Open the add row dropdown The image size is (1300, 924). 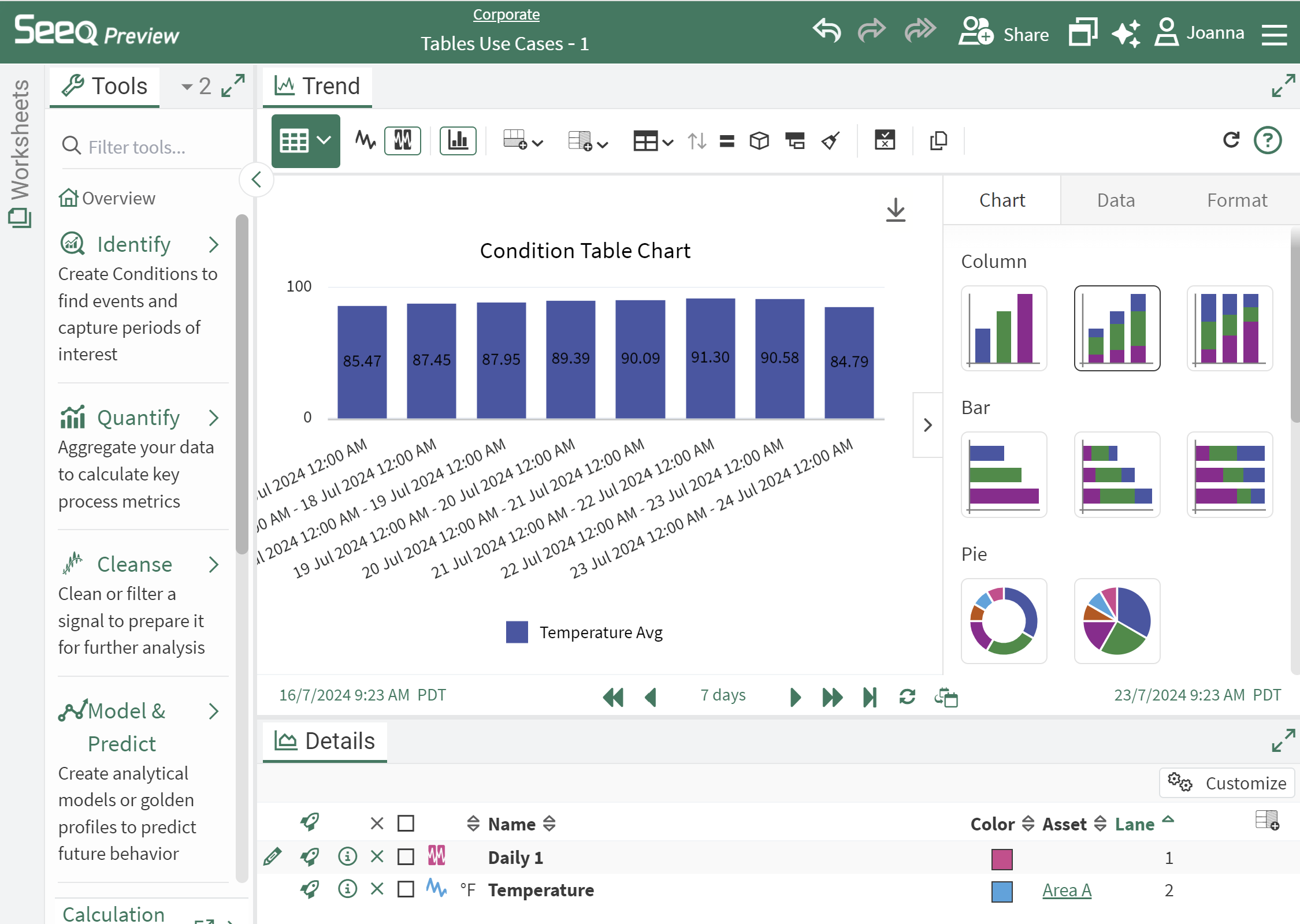(x=523, y=140)
